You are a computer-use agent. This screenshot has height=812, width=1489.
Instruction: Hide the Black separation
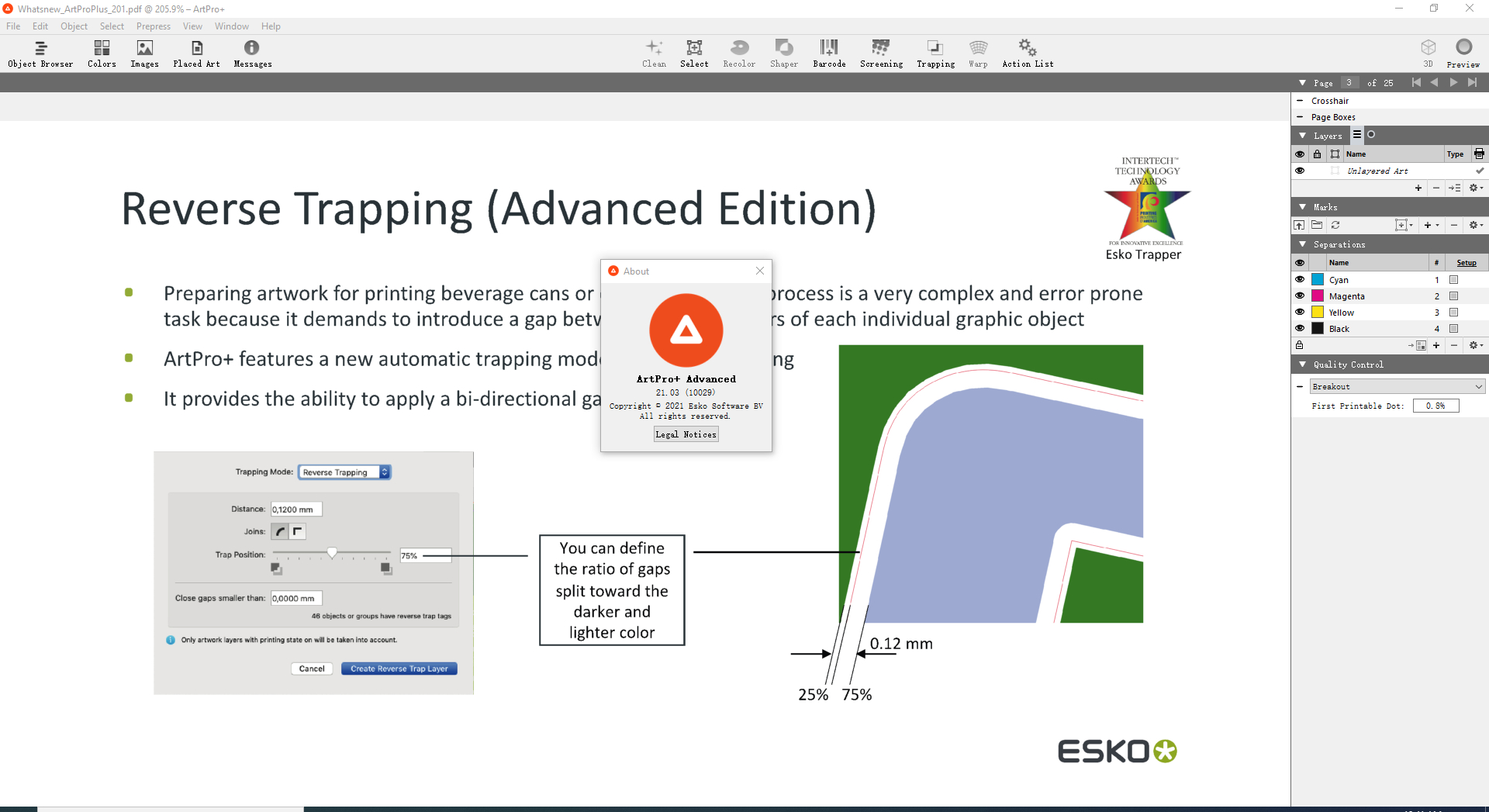[1300, 328]
